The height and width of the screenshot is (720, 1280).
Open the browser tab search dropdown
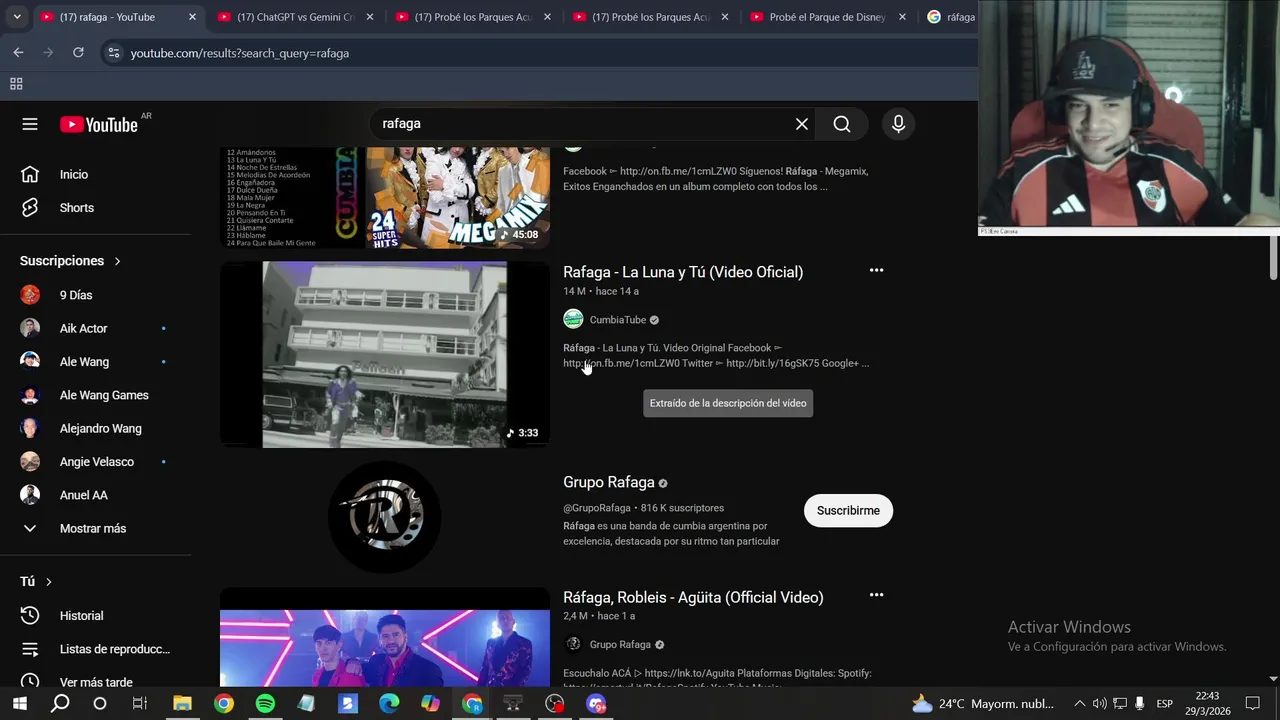pos(17,17)
